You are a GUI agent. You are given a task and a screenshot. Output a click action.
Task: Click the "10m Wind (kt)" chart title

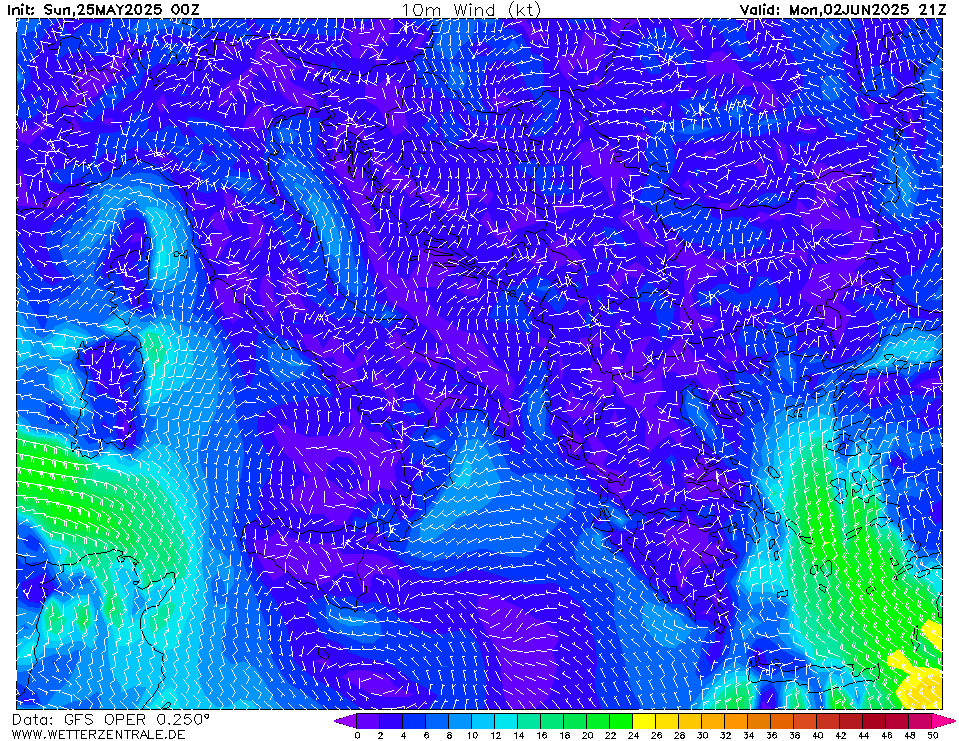[471, 9]
